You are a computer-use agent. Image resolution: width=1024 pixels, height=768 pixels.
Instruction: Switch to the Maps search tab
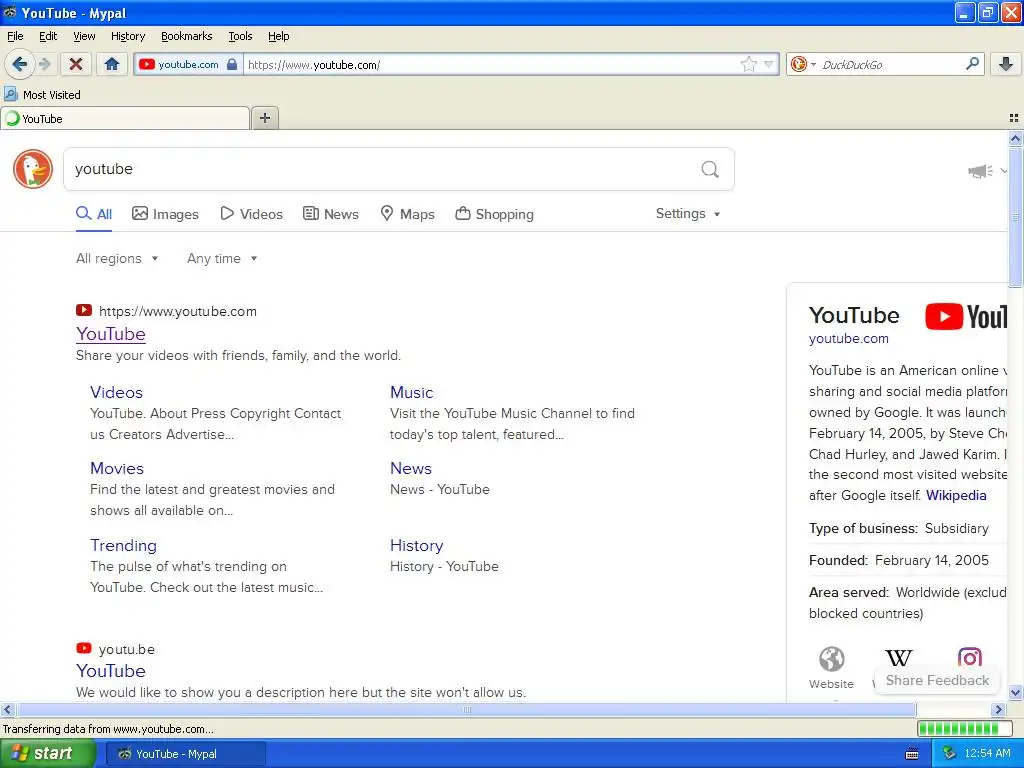point(408,214)
